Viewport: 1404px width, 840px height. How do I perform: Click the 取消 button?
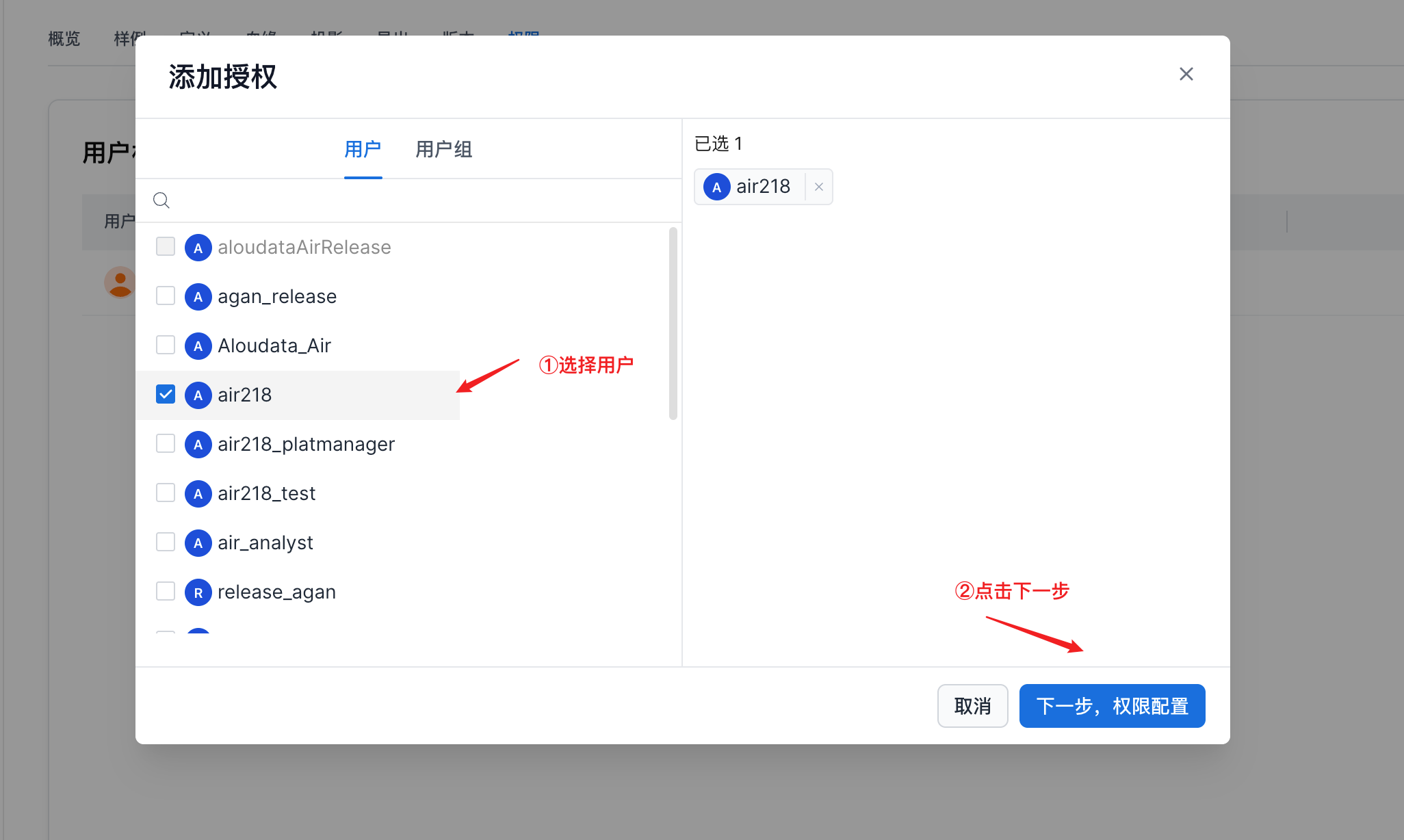972,706
